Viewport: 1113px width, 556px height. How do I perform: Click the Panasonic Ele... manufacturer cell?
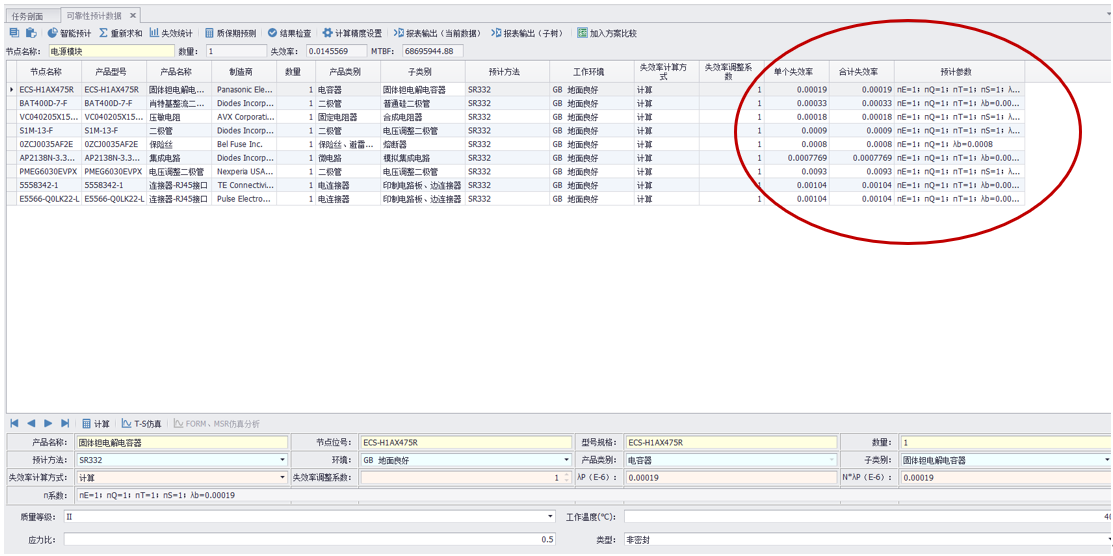[x=244, y=90]
